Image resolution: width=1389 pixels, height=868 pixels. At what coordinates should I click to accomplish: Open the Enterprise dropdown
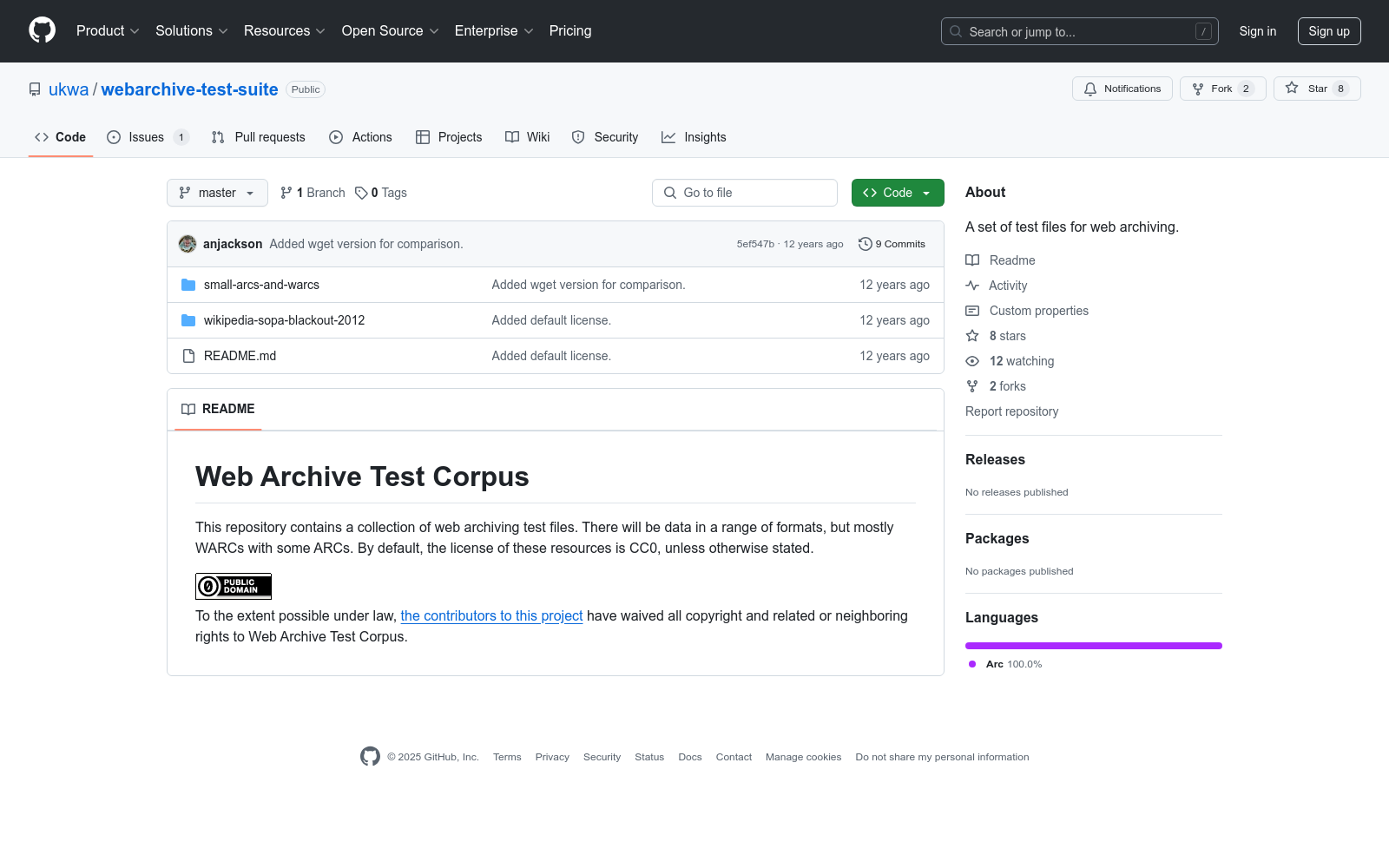click(494, 31)
